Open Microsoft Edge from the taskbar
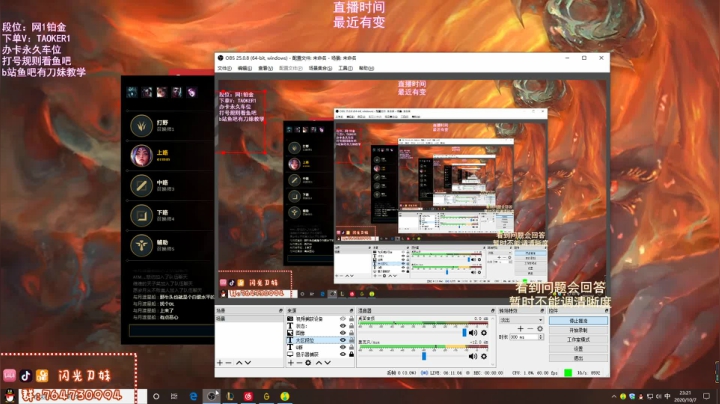720x404 pixels. 193,396
